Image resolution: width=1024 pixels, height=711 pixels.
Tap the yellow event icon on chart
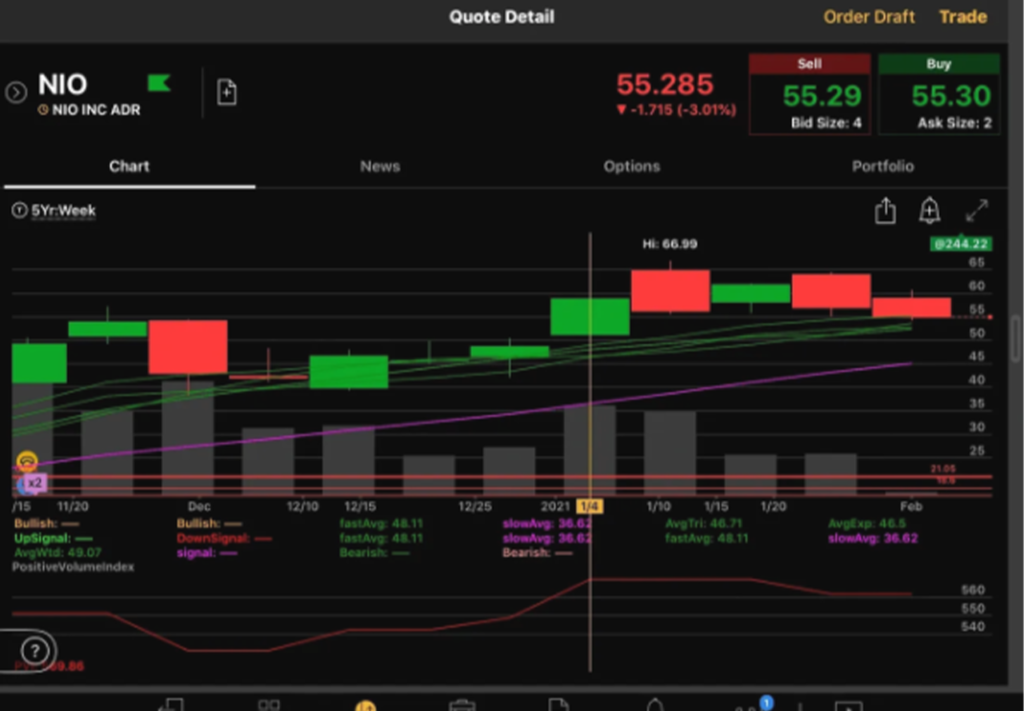point(27,462)
